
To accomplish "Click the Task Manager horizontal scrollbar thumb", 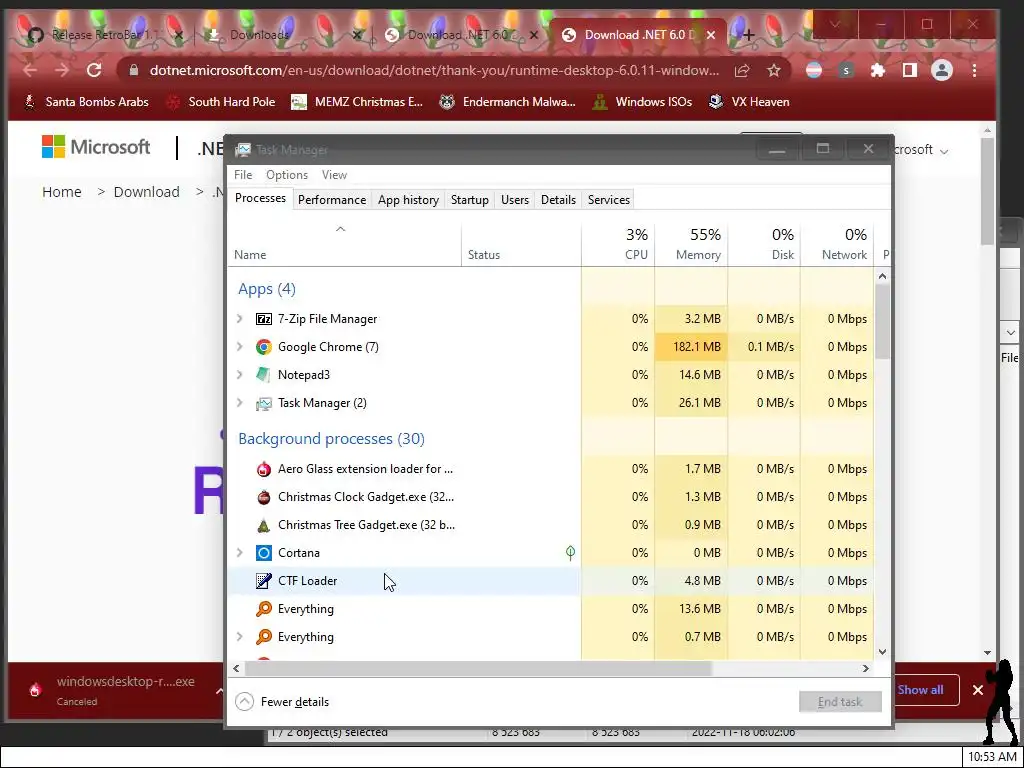I will (478, 668).
